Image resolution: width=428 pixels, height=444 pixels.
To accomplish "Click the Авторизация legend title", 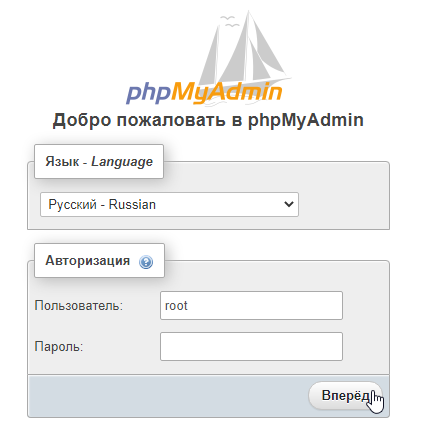I will coord(88,261).
